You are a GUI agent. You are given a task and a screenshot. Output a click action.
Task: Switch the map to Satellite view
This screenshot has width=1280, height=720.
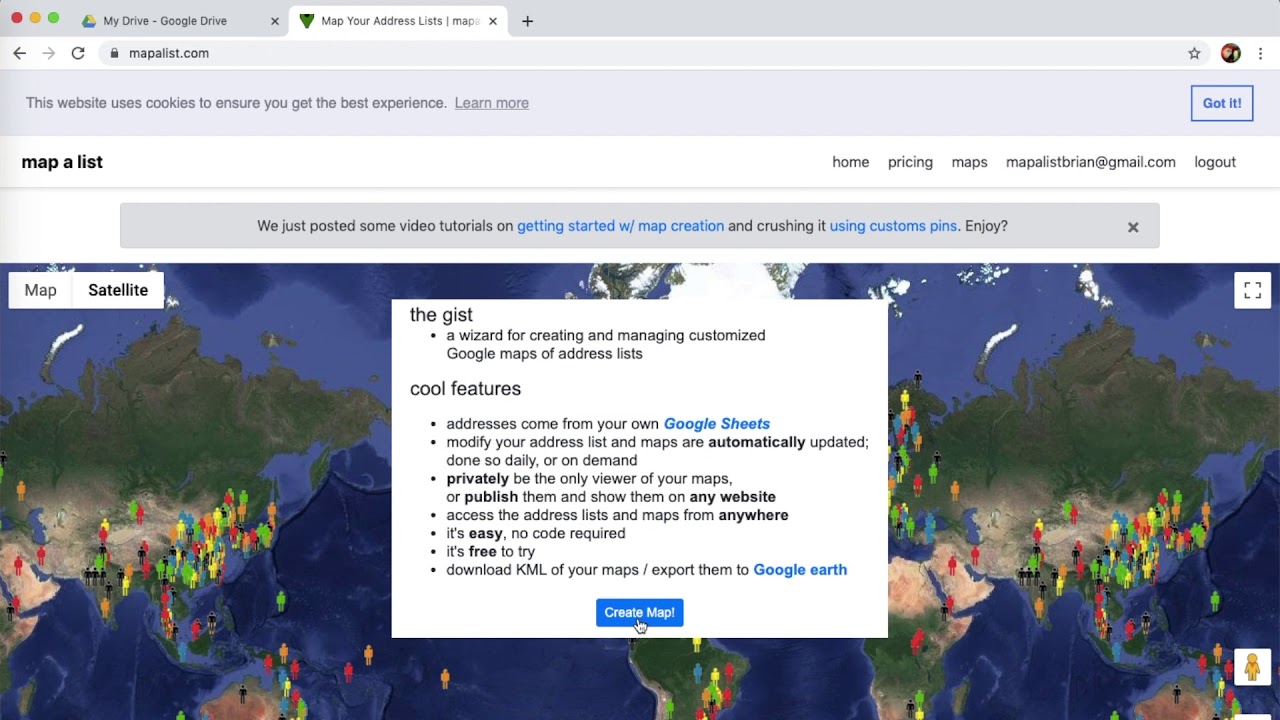tap(118, 290)
